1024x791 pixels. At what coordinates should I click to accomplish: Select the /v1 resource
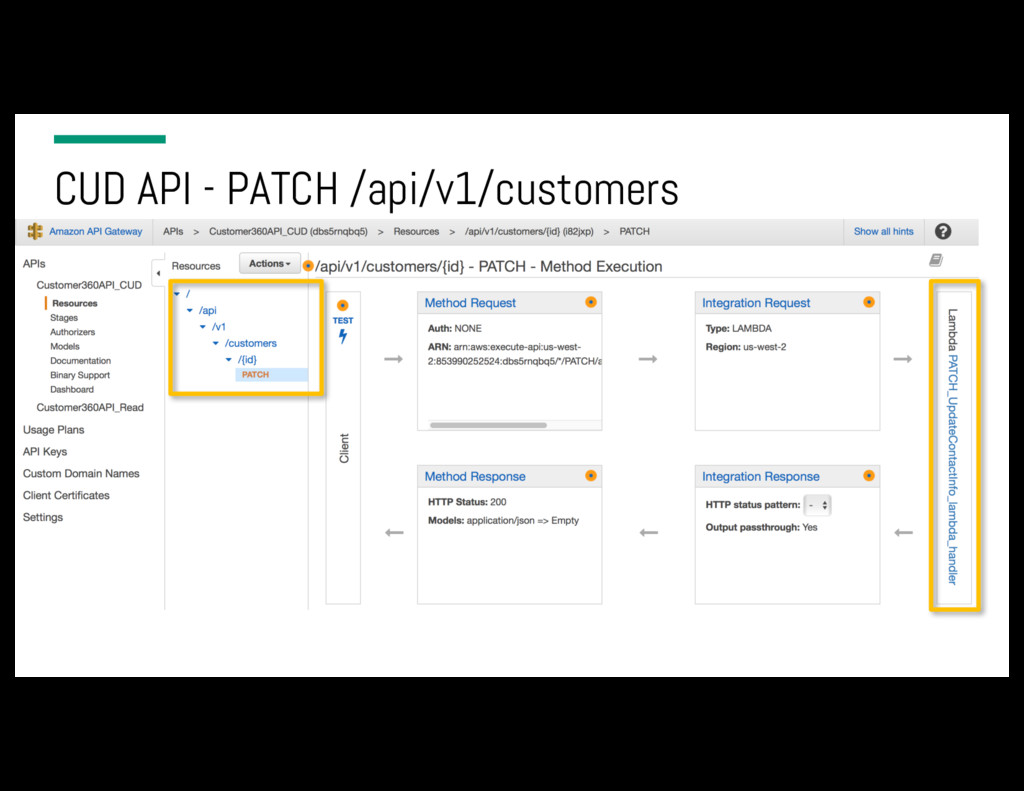(x=219, y=327)
